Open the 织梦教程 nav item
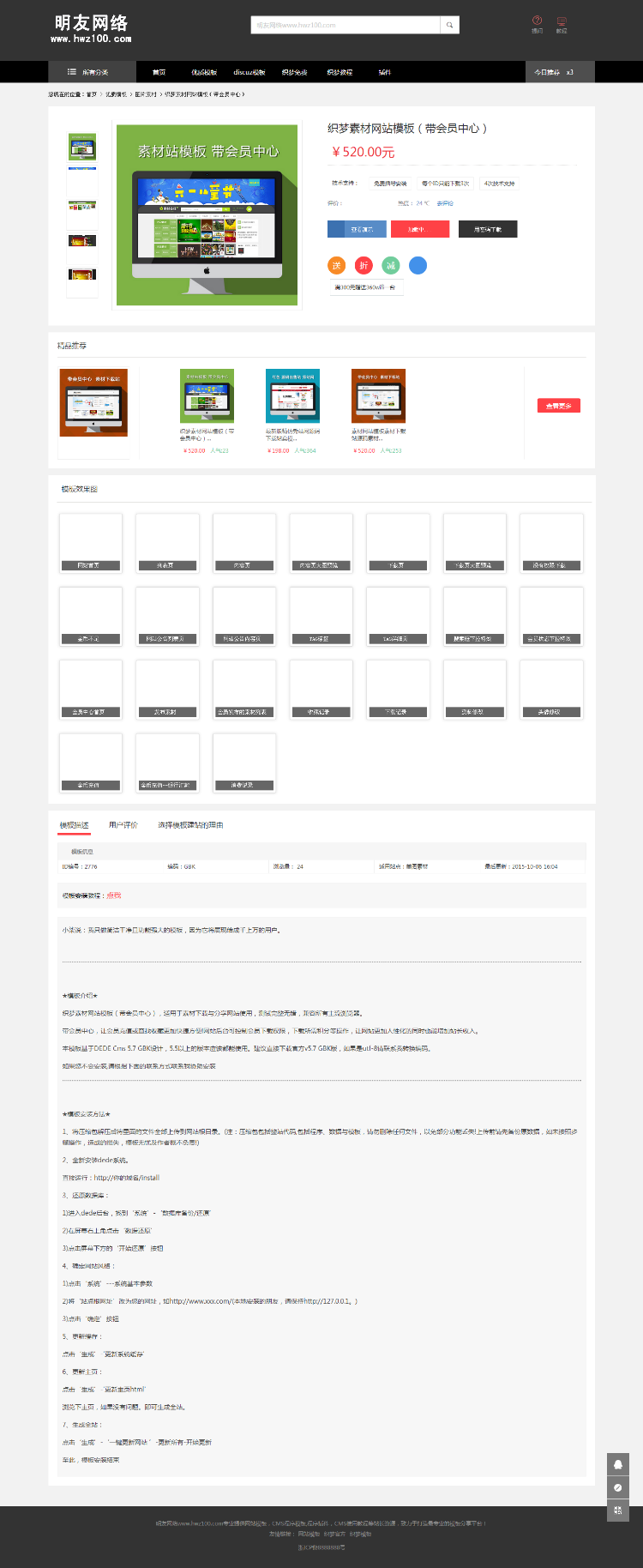This screenshot has width=643, height=1568. (x=340, y=72)
